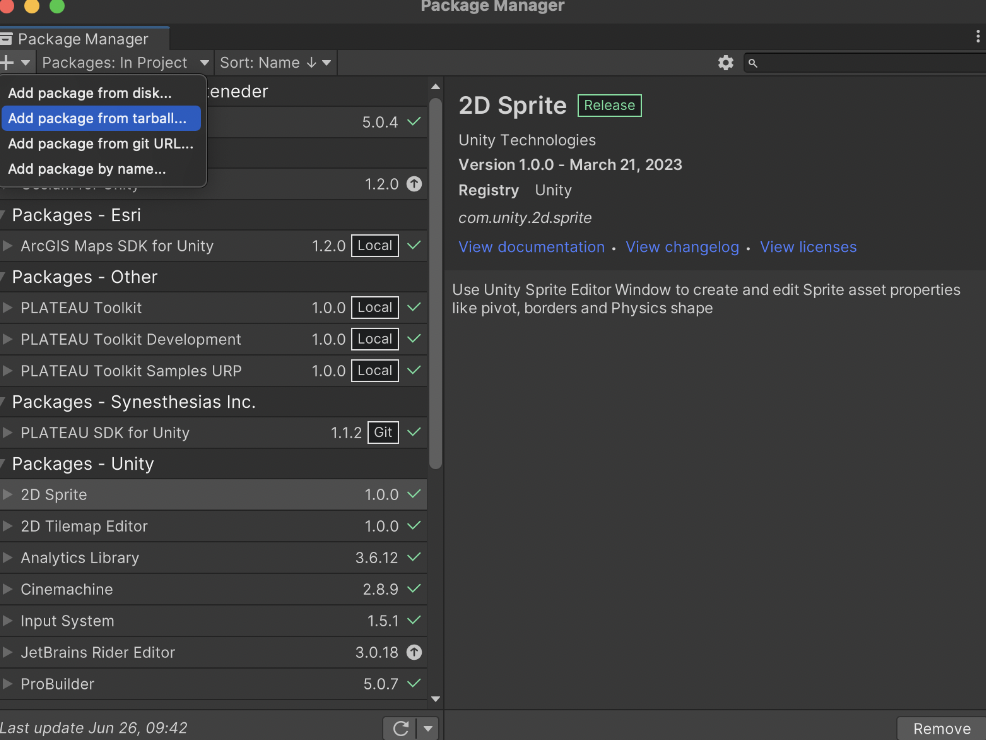Open the add package dropdown arrow

coord(25,63)
